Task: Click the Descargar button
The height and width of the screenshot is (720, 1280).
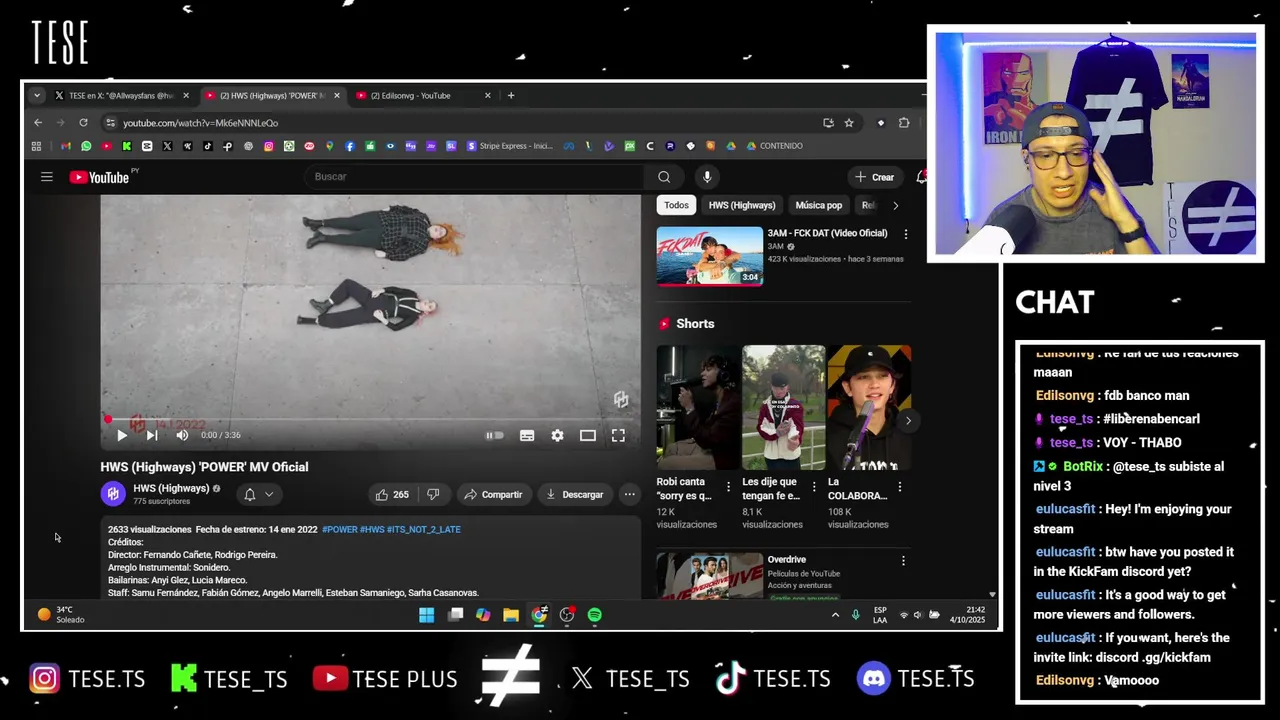Action: pos(575,494)
